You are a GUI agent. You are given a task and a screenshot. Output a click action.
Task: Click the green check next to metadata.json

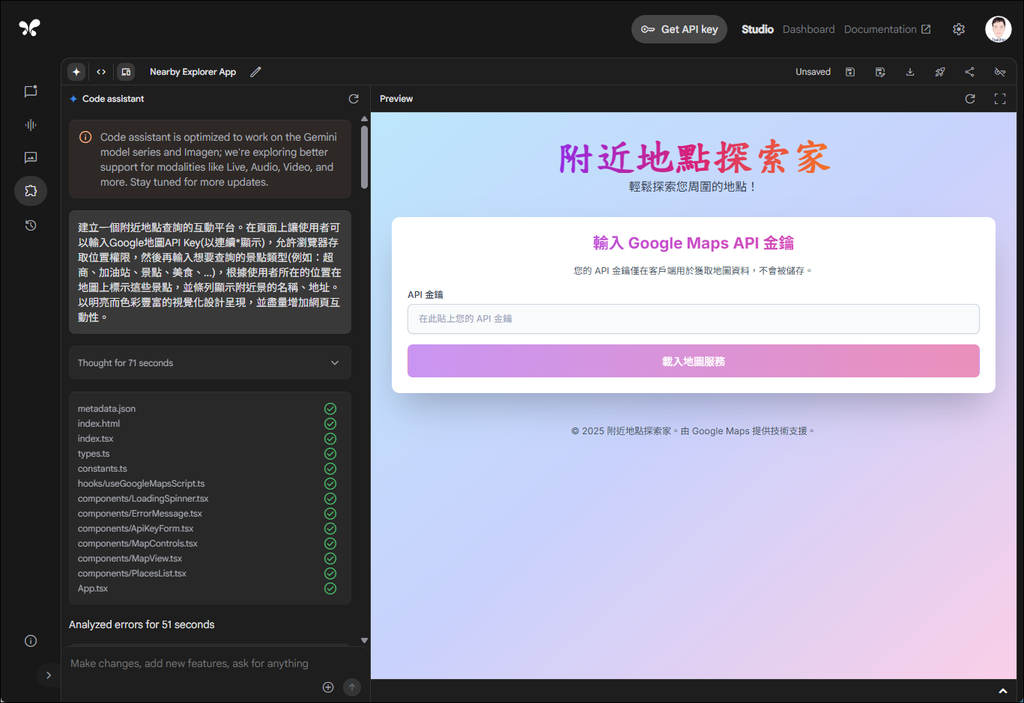point(330,409)
